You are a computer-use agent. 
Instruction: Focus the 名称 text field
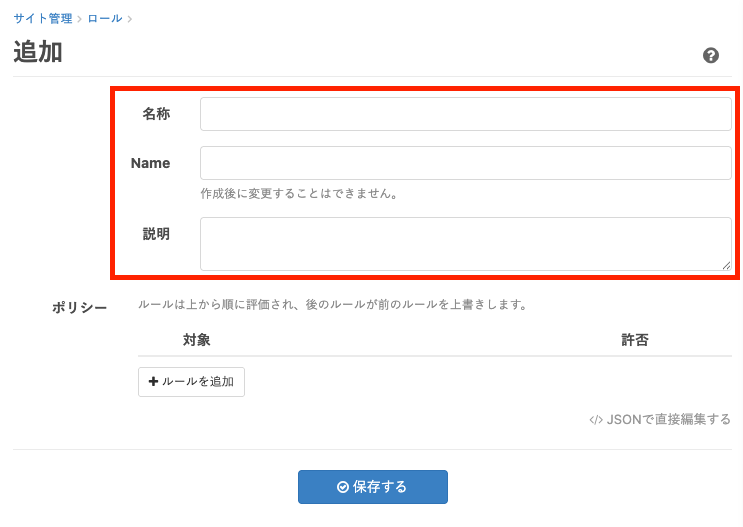[465, 115]
